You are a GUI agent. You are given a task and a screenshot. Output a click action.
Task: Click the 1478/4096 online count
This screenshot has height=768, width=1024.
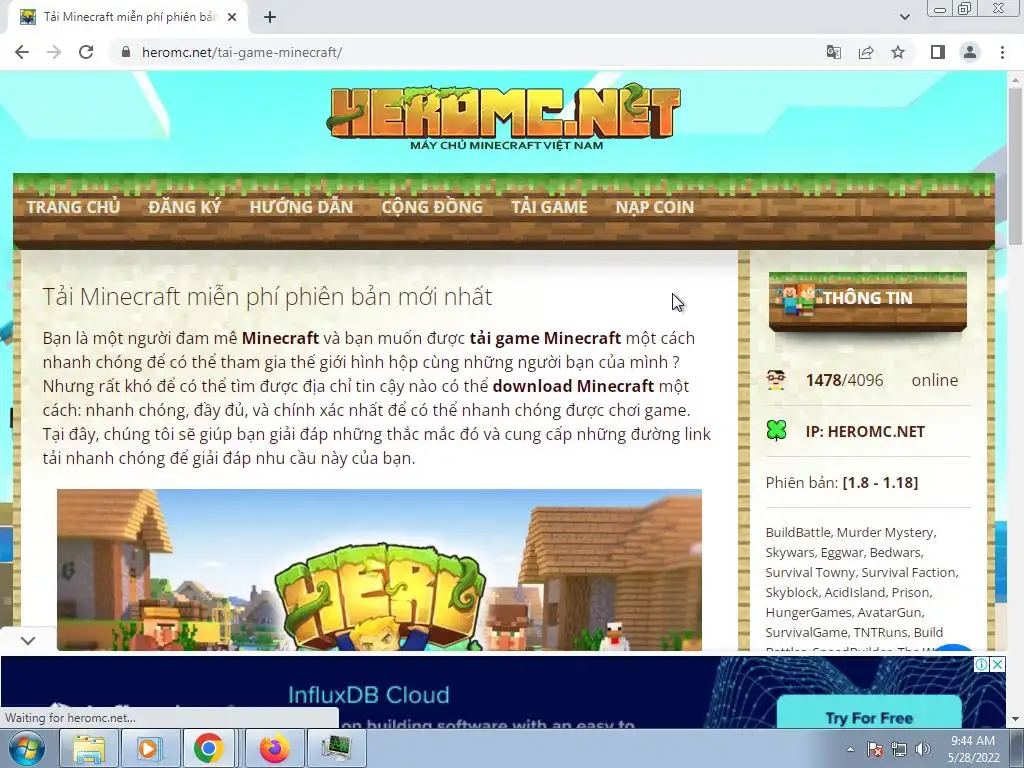pos(844,380)
